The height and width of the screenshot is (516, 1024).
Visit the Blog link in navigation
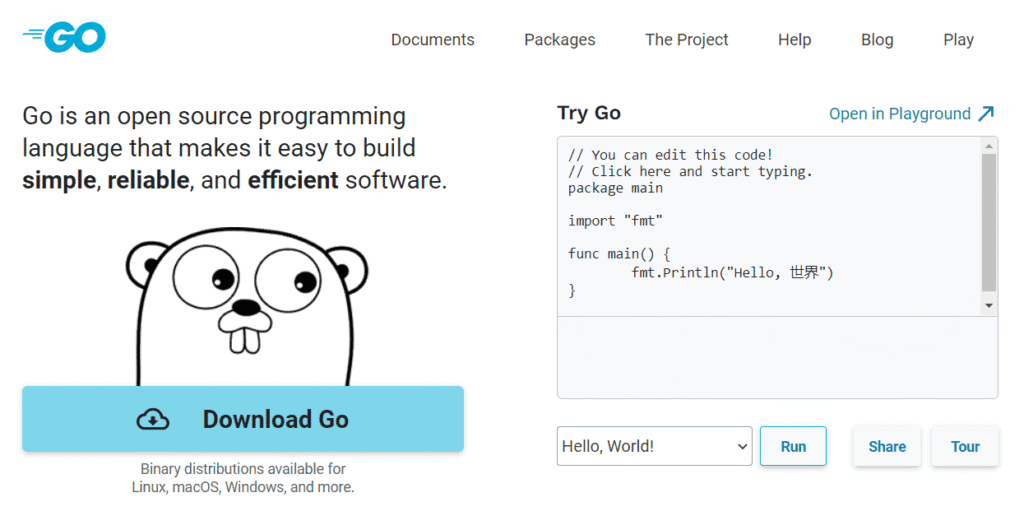pyautogui.click(x=877, y=40)
